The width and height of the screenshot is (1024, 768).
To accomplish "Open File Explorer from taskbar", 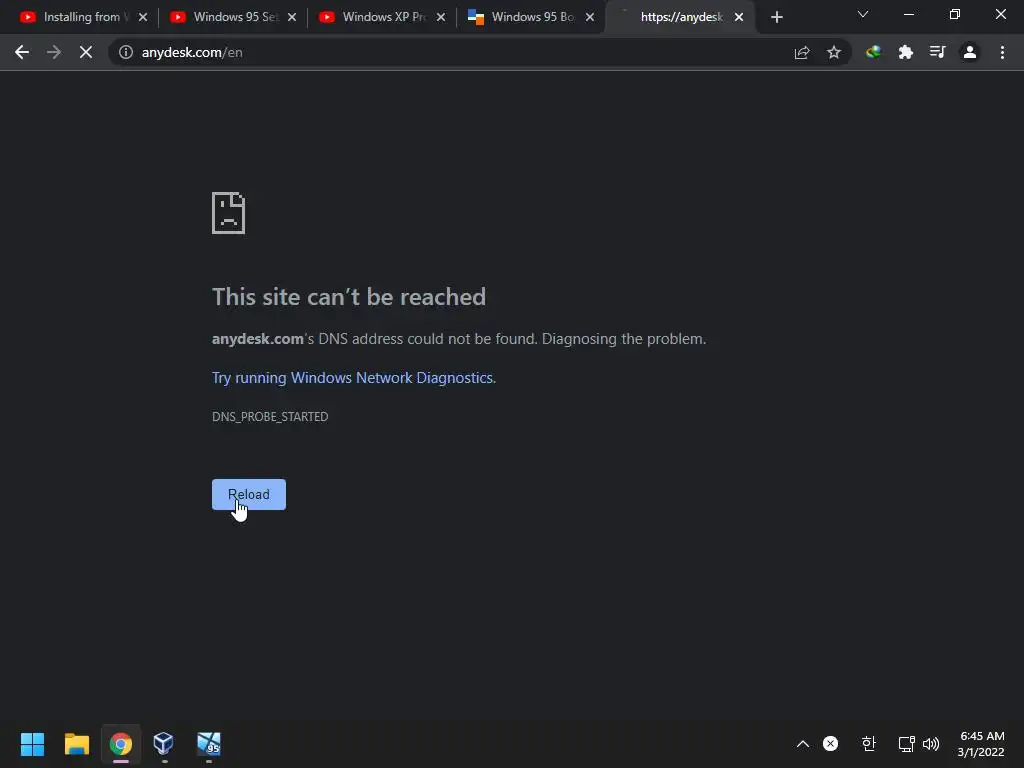I will click(x=76, y=744).
